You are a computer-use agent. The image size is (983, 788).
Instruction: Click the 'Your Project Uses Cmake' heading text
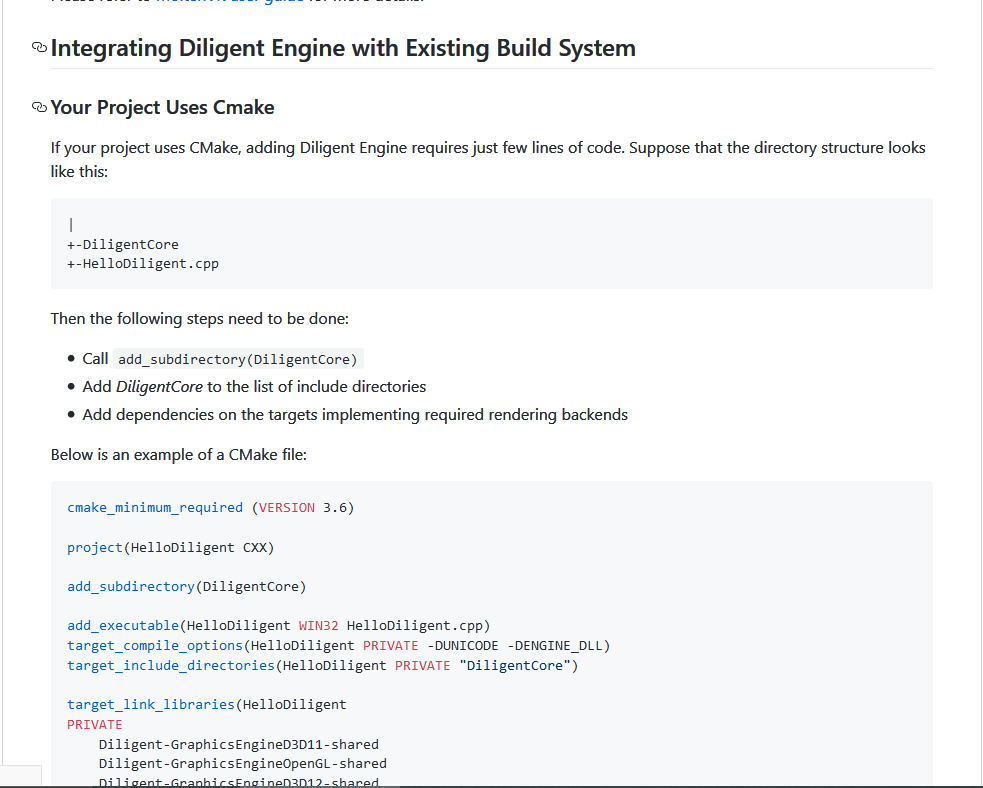(162, 107)
